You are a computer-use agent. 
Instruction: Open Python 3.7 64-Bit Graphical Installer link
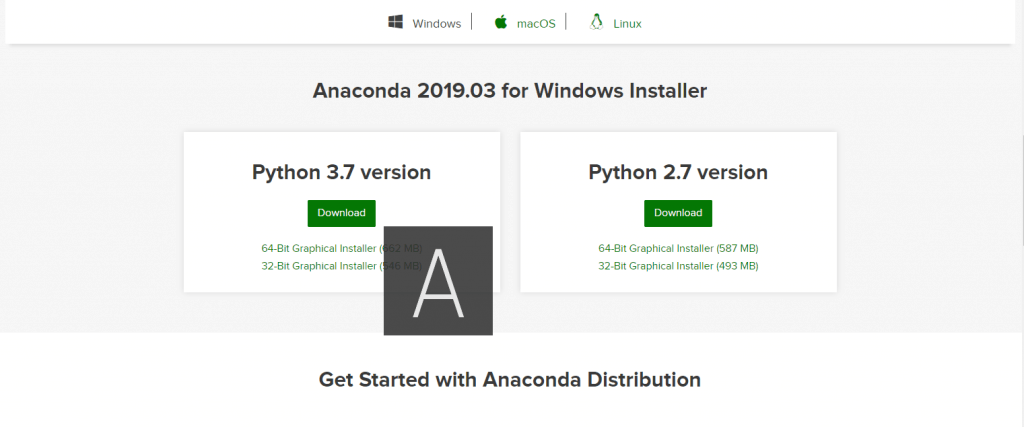point(342,249)
